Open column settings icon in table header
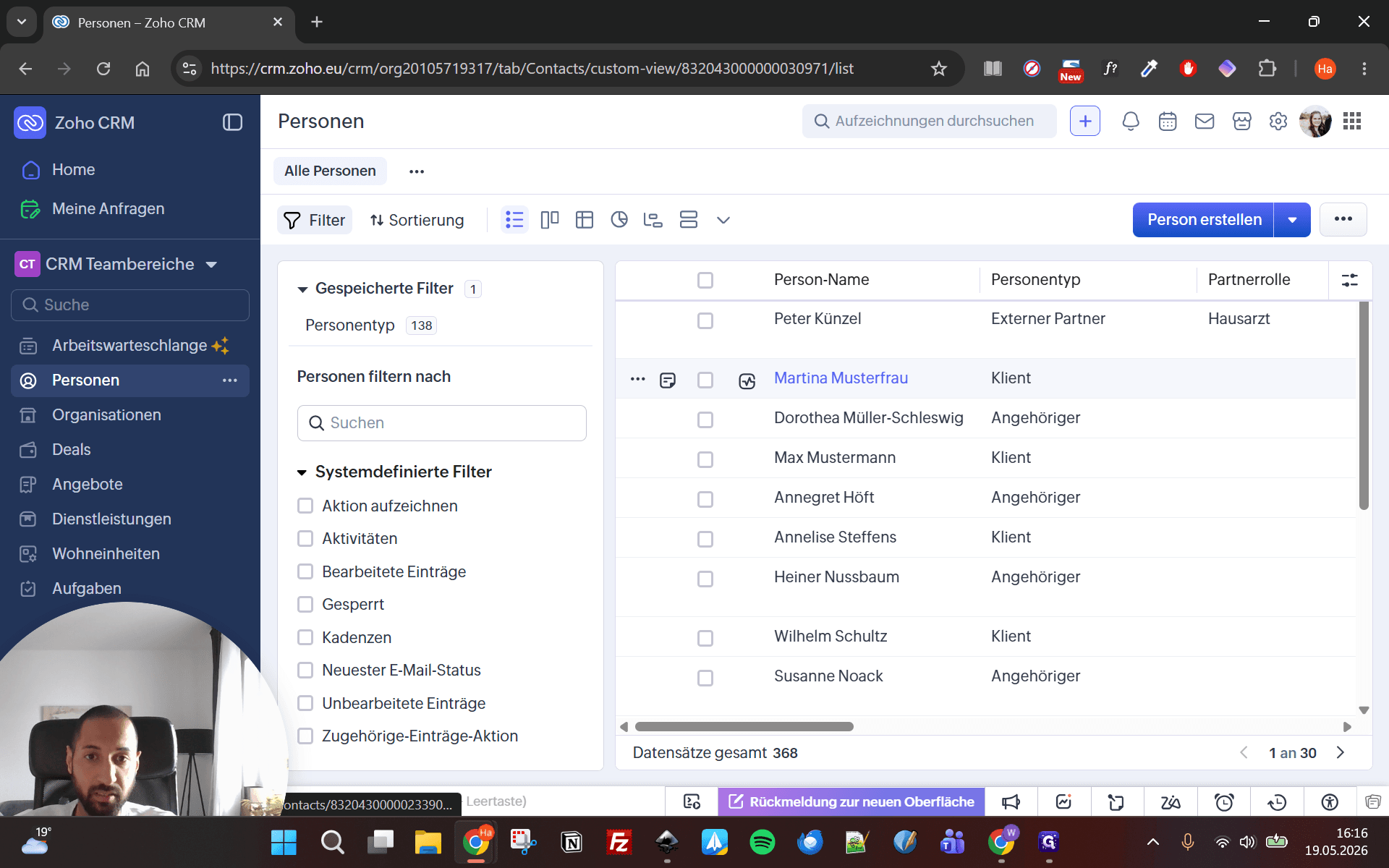1389x868 pixels. [1350, 280]
